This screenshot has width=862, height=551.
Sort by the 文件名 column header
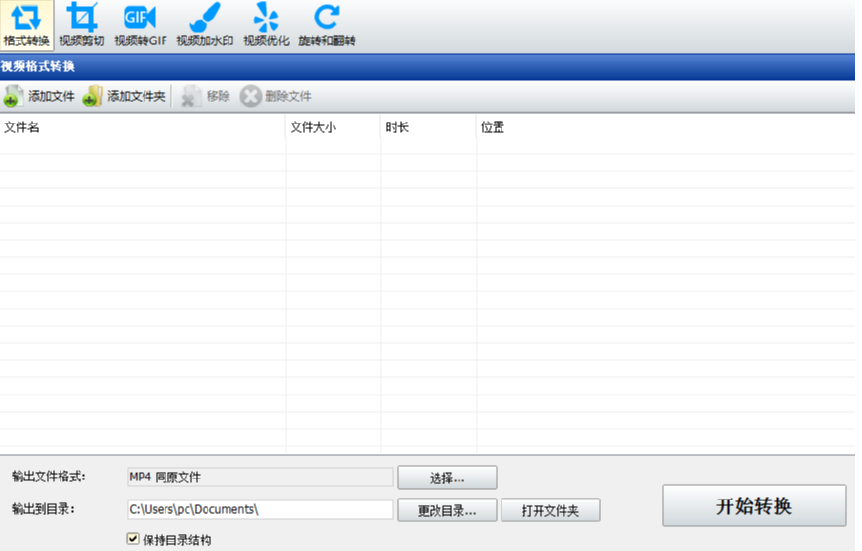pyautogui.click(x=142, y=128)
